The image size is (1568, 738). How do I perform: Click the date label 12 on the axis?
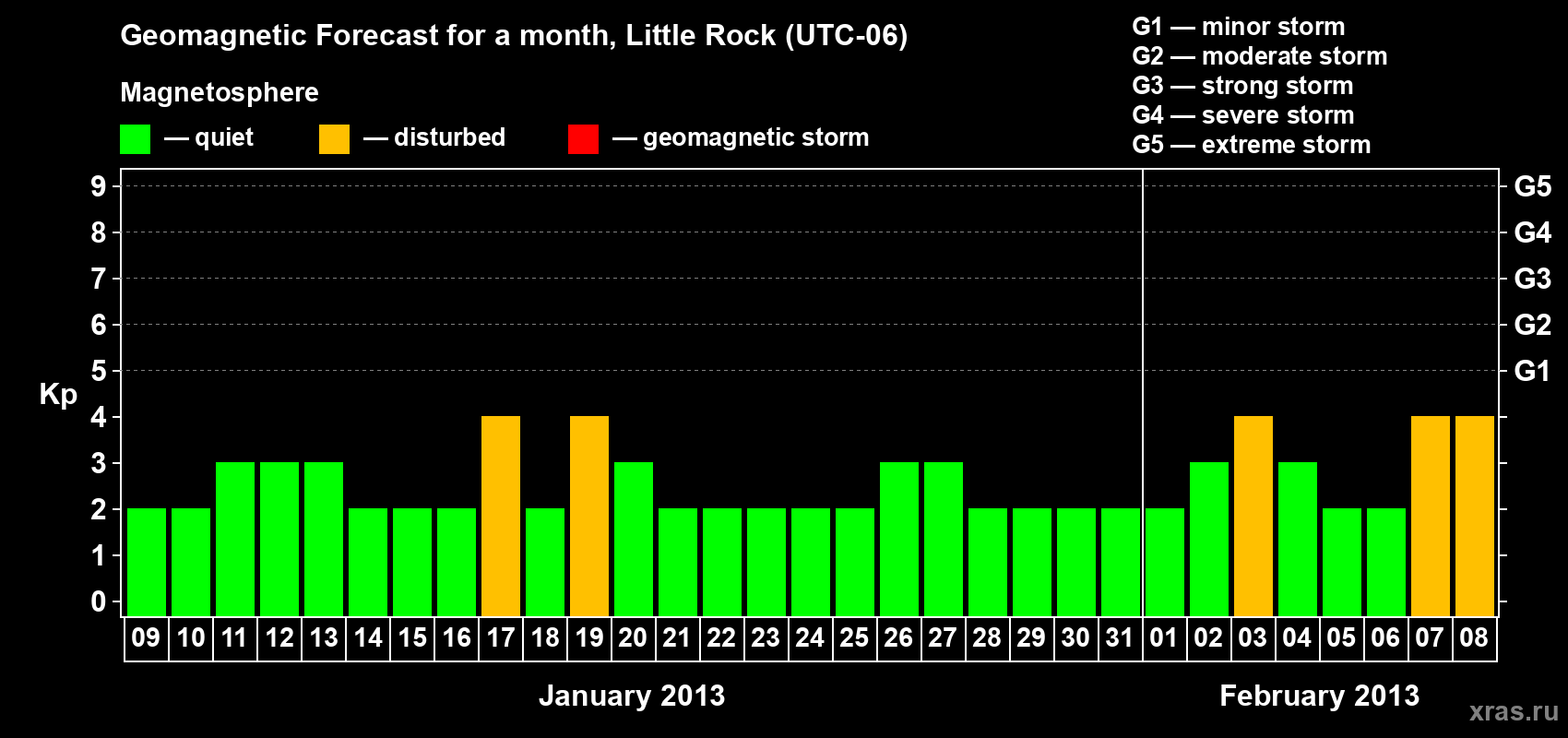click(279, 638)
